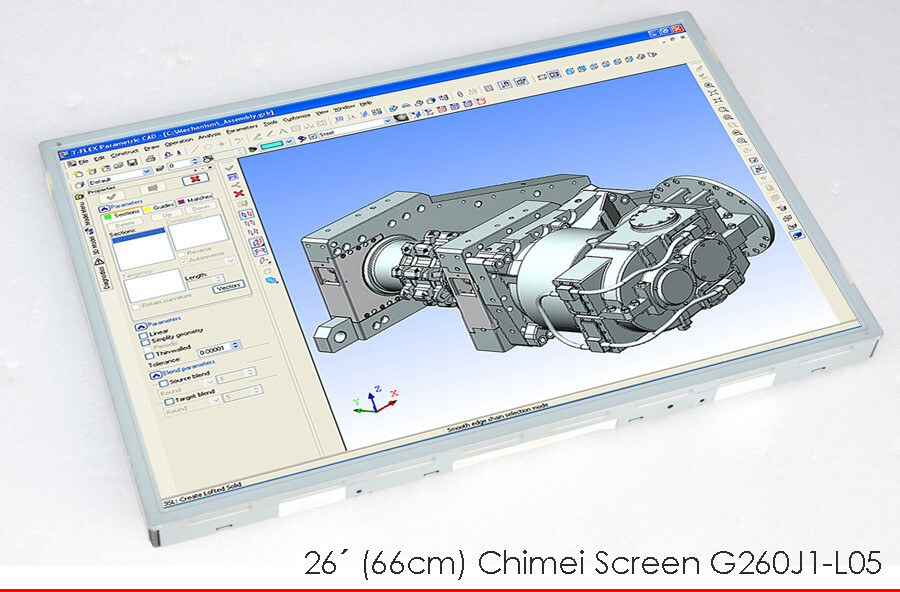Collapse the Blend parameters section
This screenshot has width=900, height=592.
(155, 375)
